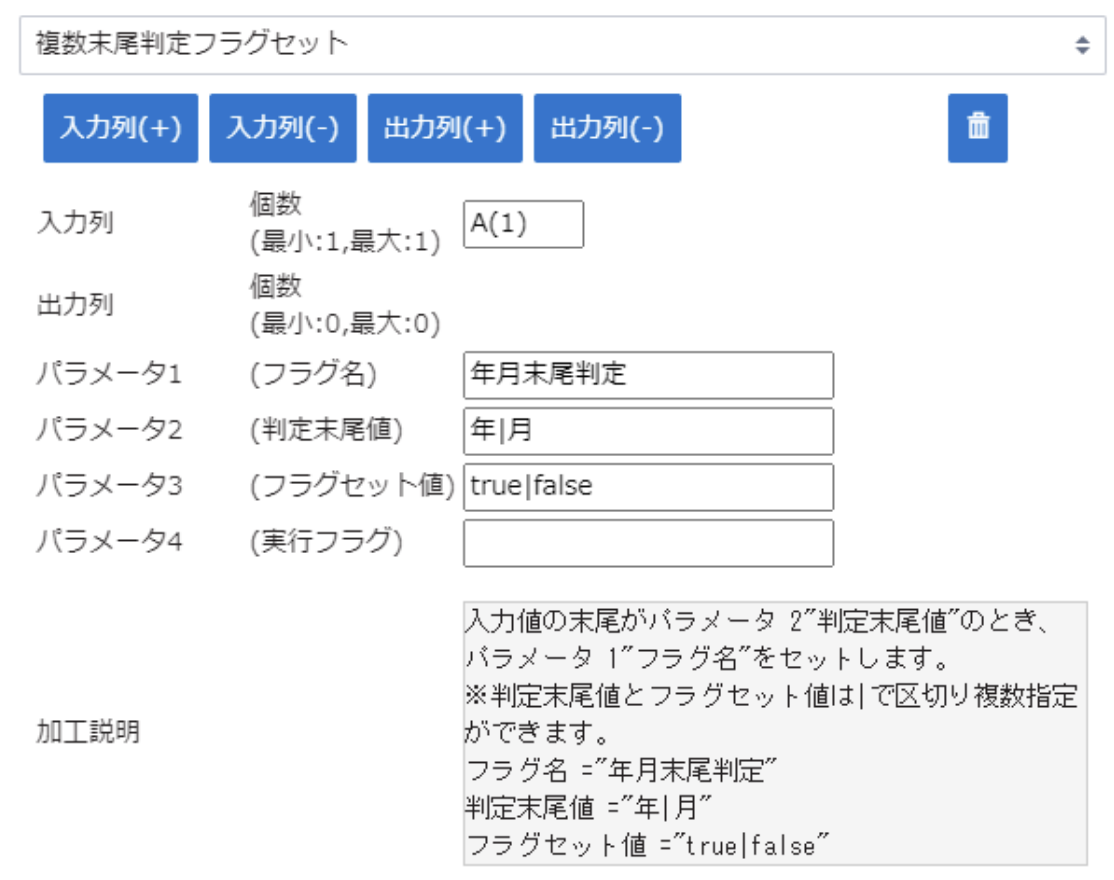1114x880 pixels.
Task: Click the 加工説明 label
Action: point(88,733)
